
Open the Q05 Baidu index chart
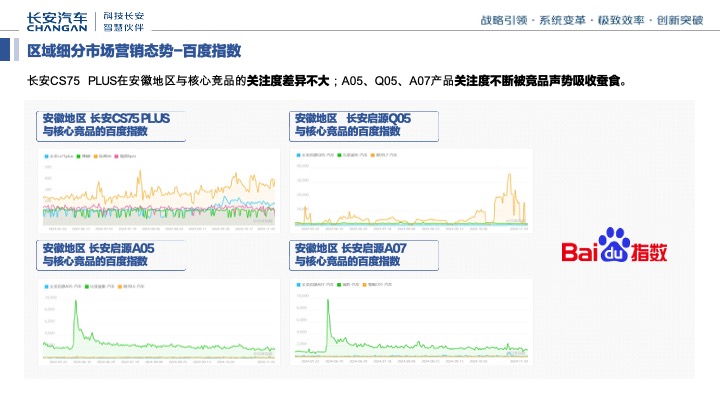(411, 191)
